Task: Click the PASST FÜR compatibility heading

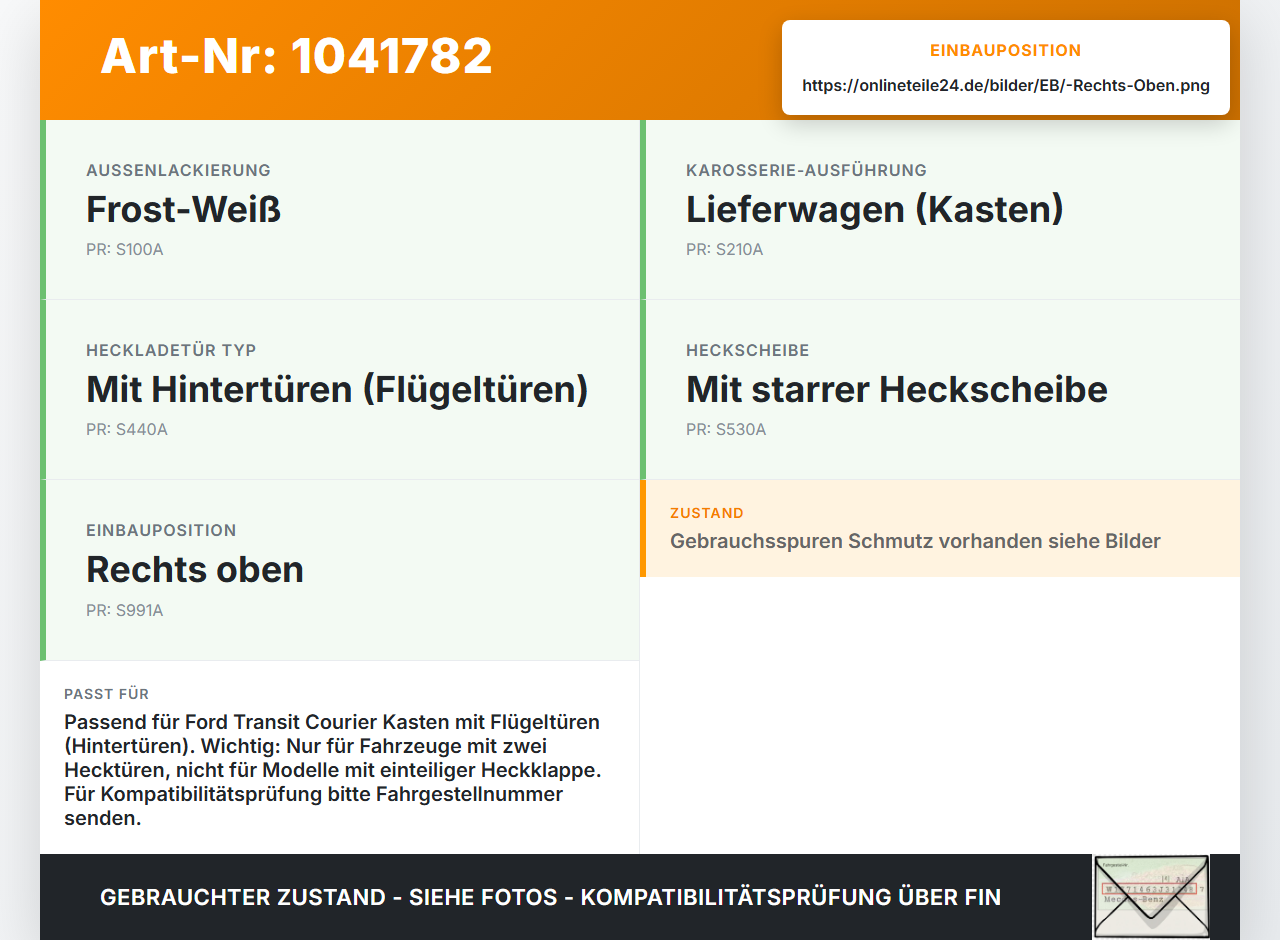Action: click(107, 694)
